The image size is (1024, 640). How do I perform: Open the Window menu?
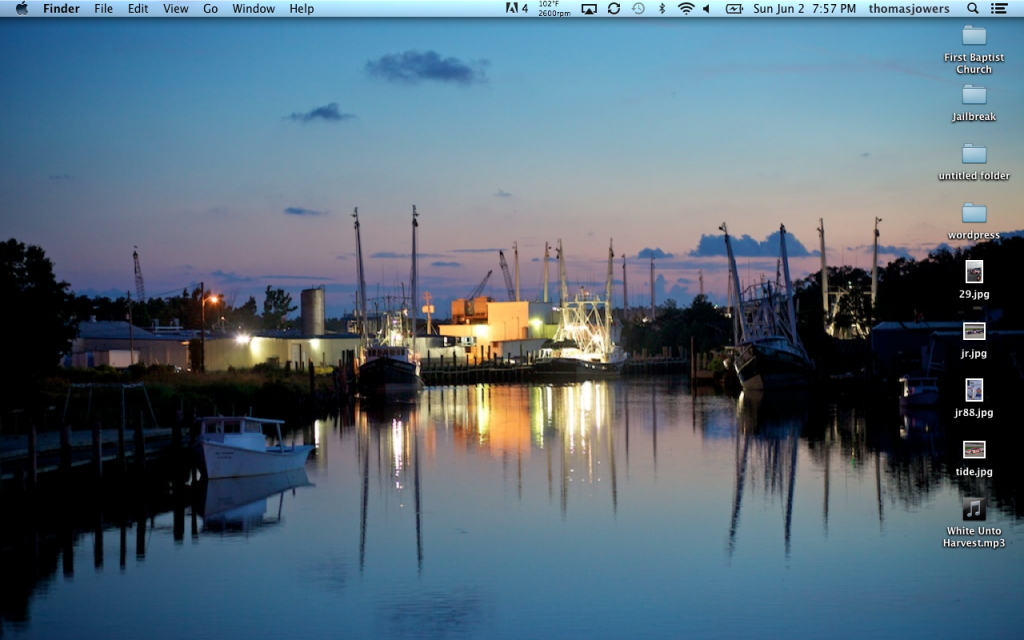click(x=253, y=8)
